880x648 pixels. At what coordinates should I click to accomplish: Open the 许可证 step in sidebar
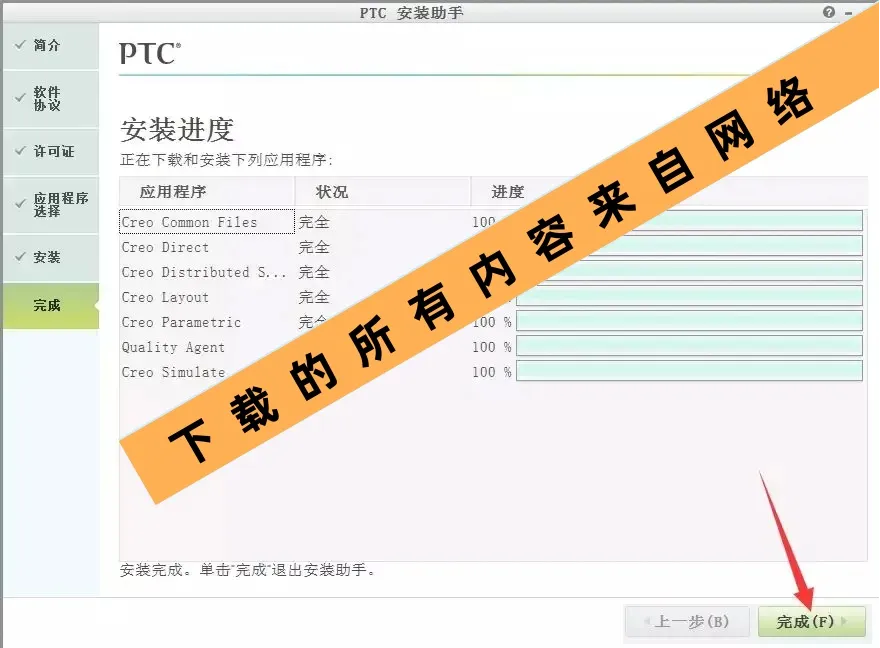51,151
